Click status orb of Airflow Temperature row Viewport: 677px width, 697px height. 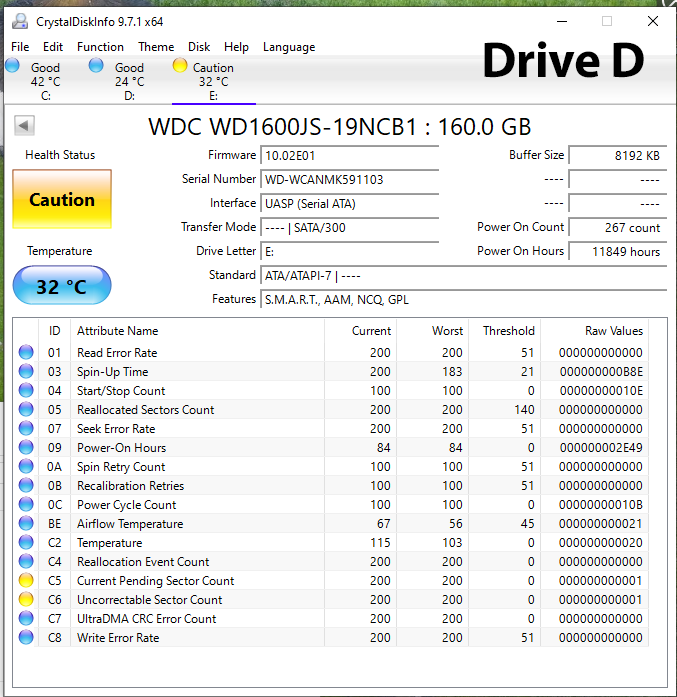26,523
